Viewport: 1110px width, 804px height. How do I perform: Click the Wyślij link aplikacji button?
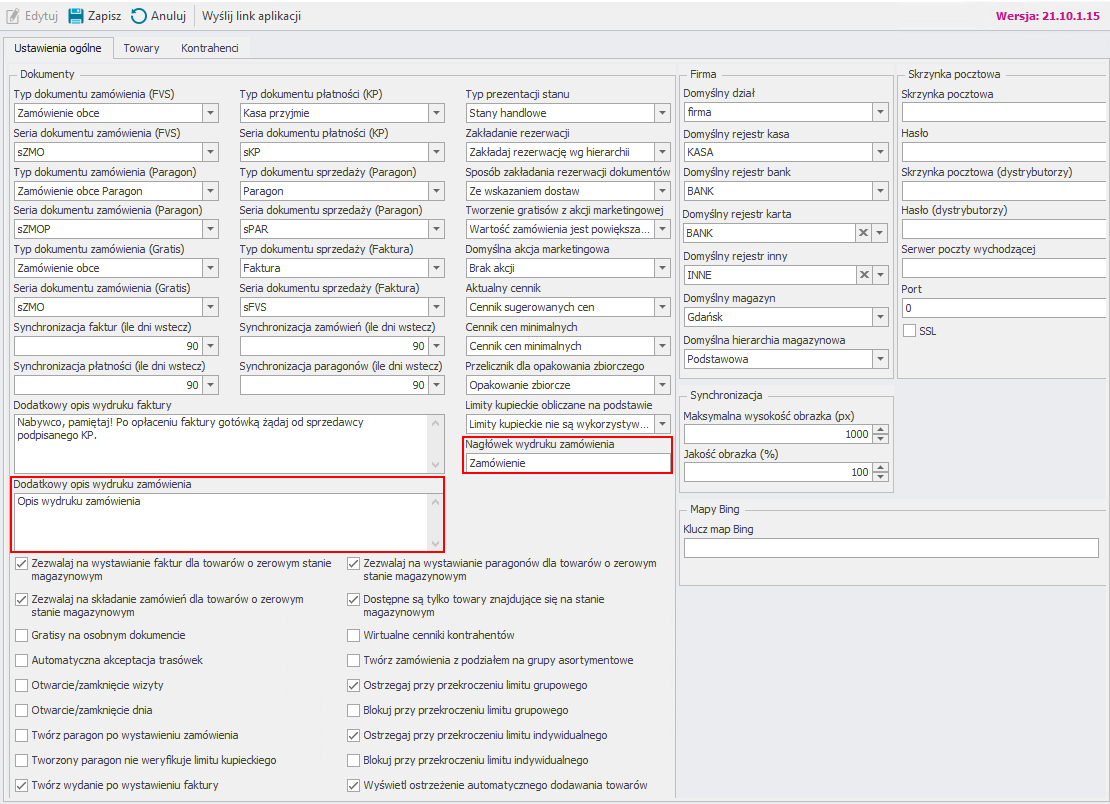tap(251, 16)
